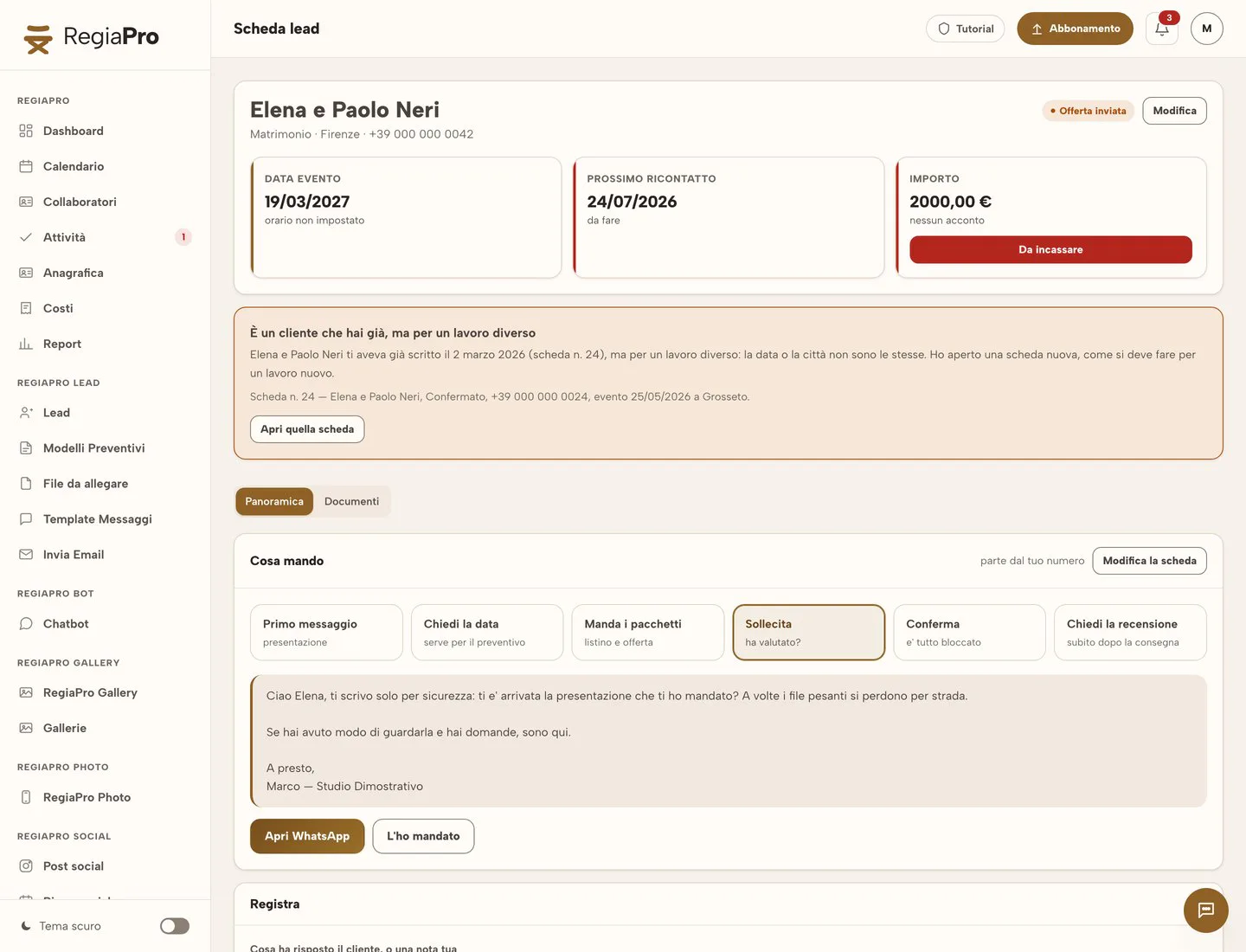Click the Chatbot speech bubble icon
1246x952 pixels.
pyautogui.click(x=26, y=624)
